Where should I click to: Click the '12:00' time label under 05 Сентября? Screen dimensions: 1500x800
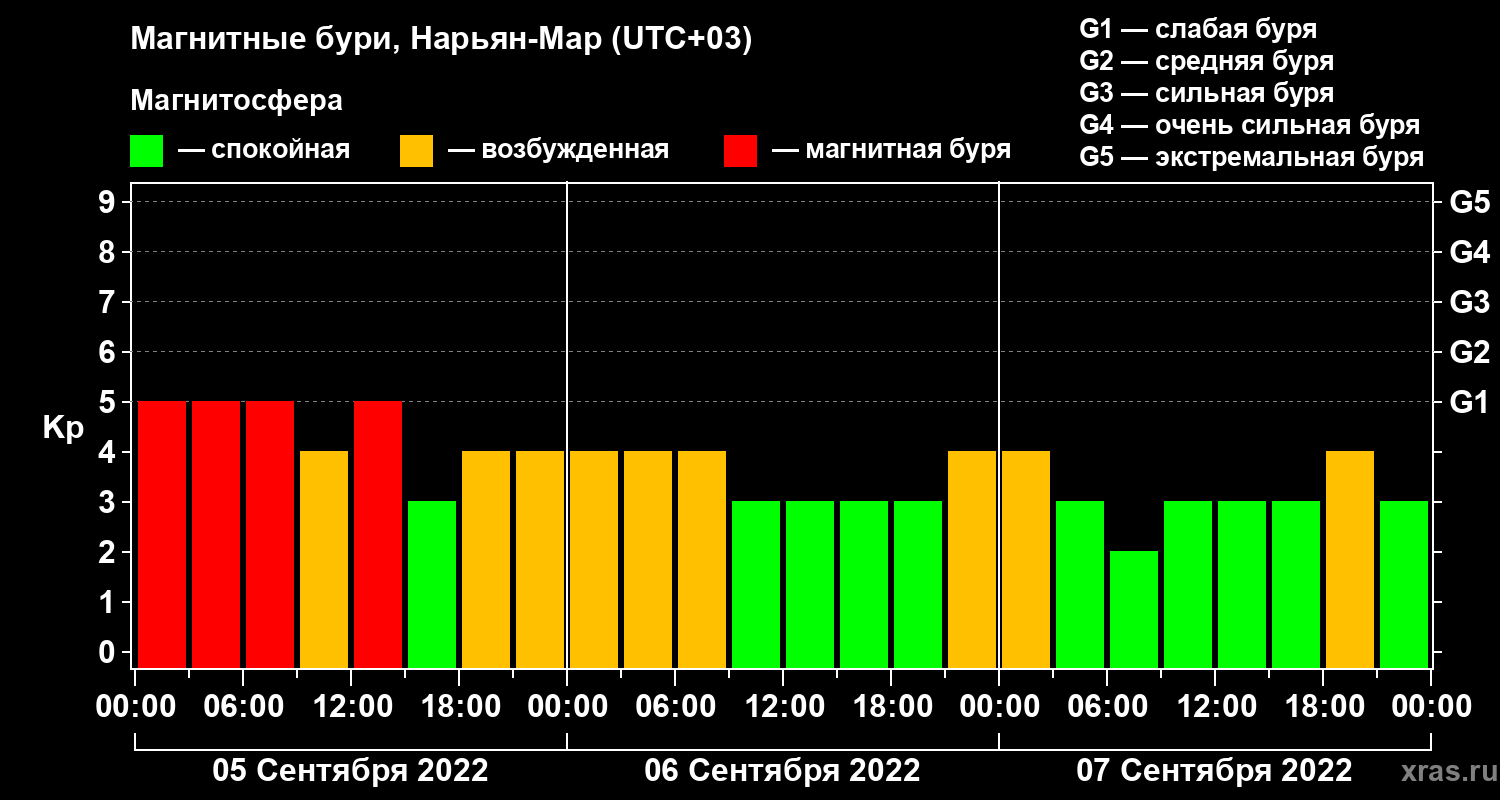click(351, 707)
